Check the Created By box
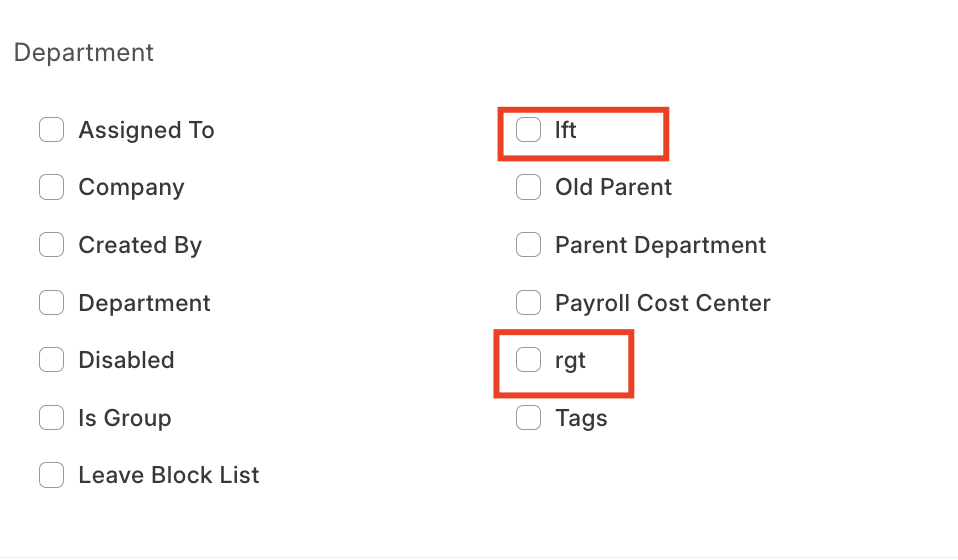 tap(51, 245)
